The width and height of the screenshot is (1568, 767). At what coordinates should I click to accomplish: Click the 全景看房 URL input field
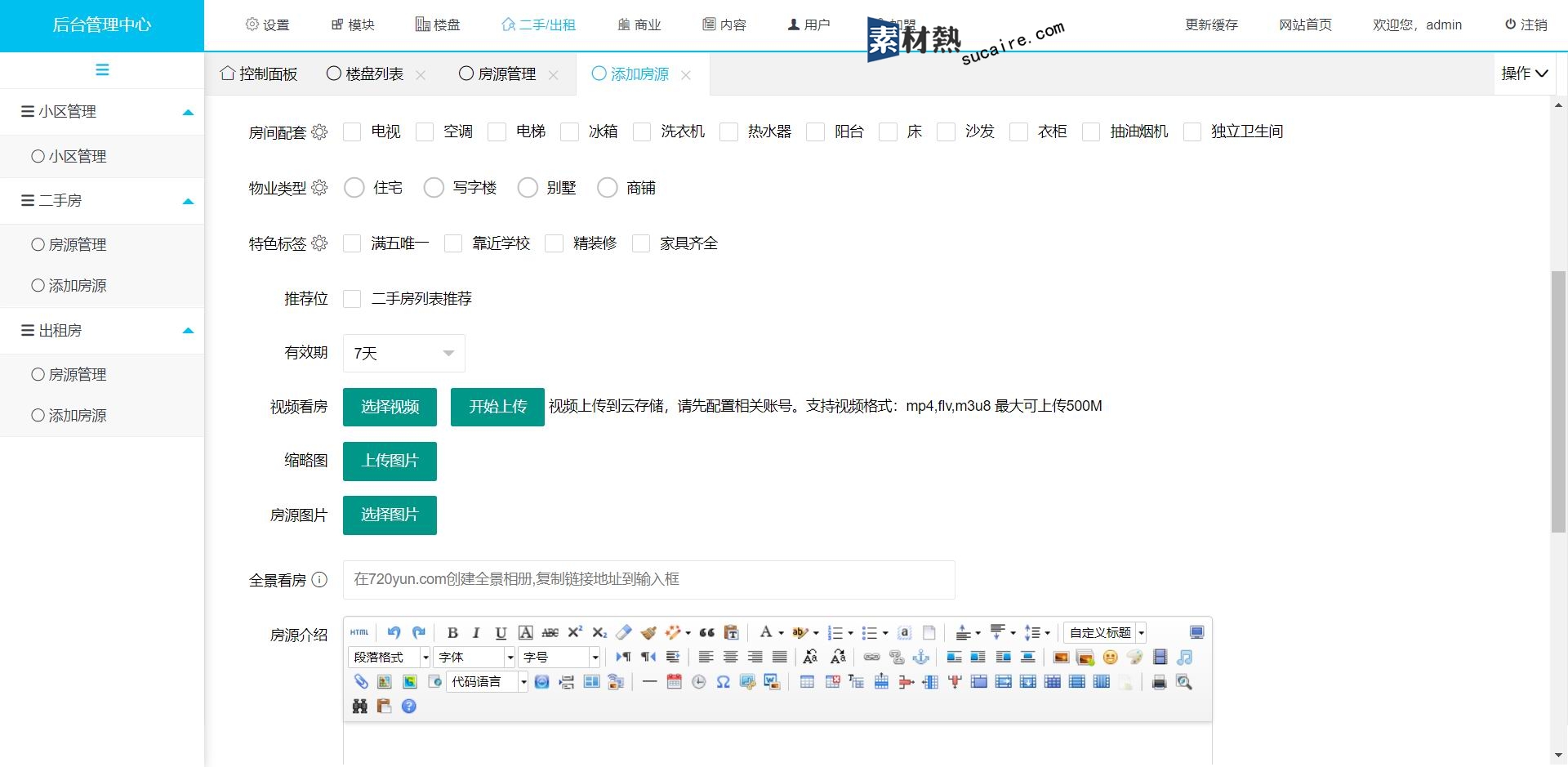pyautogui.click(x=648, y=580)
